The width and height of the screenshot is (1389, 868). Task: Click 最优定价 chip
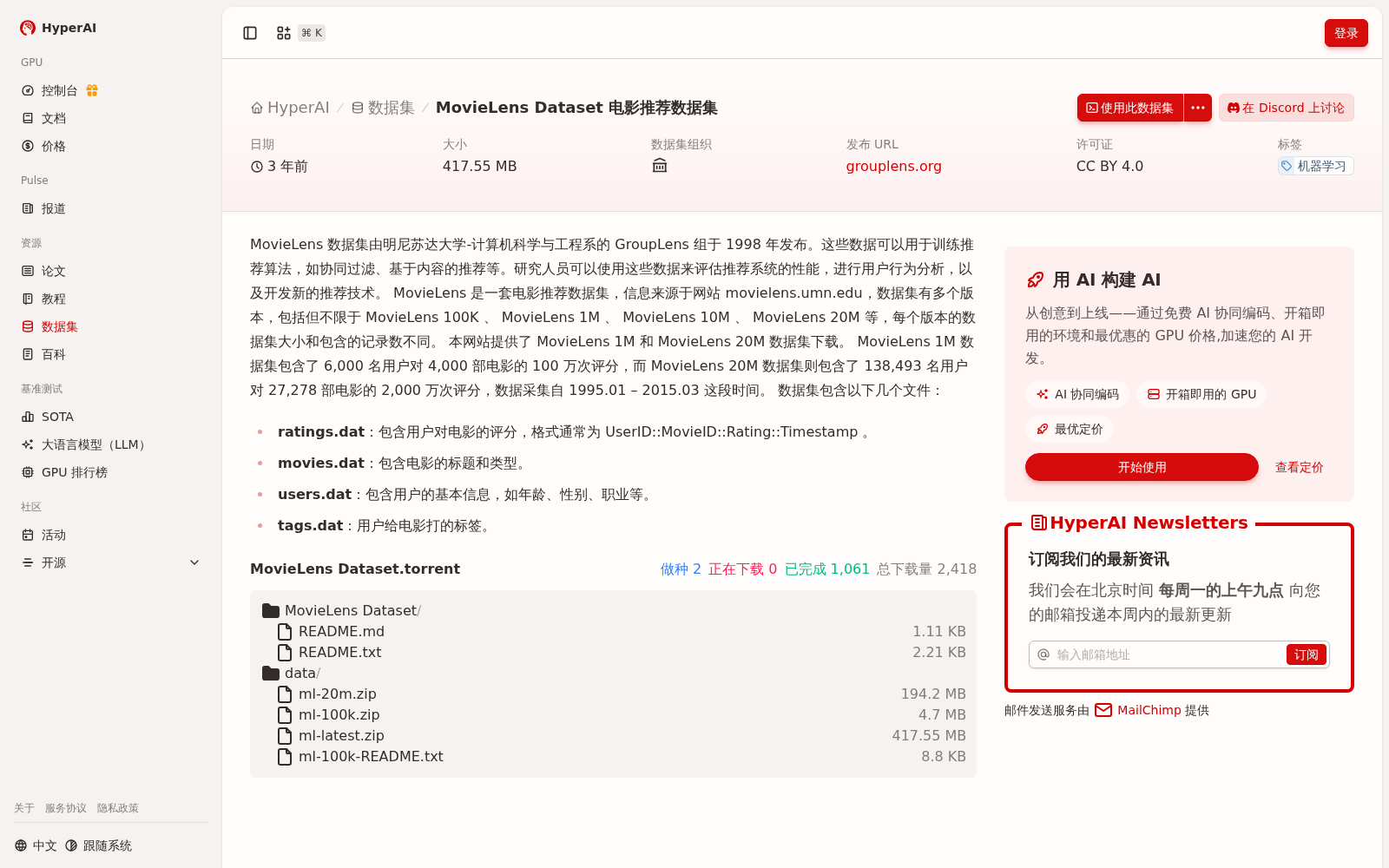[x=1070, y=429]
